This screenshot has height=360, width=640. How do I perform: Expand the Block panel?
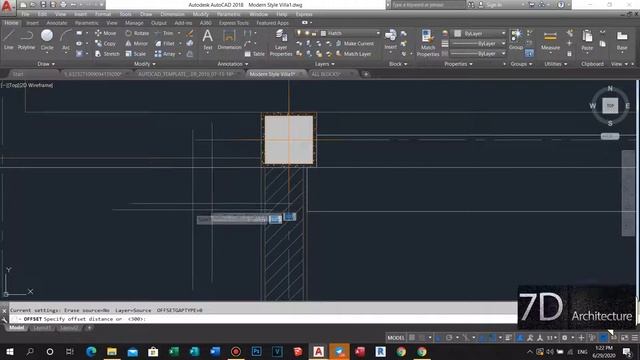click(x=398, y=64)
